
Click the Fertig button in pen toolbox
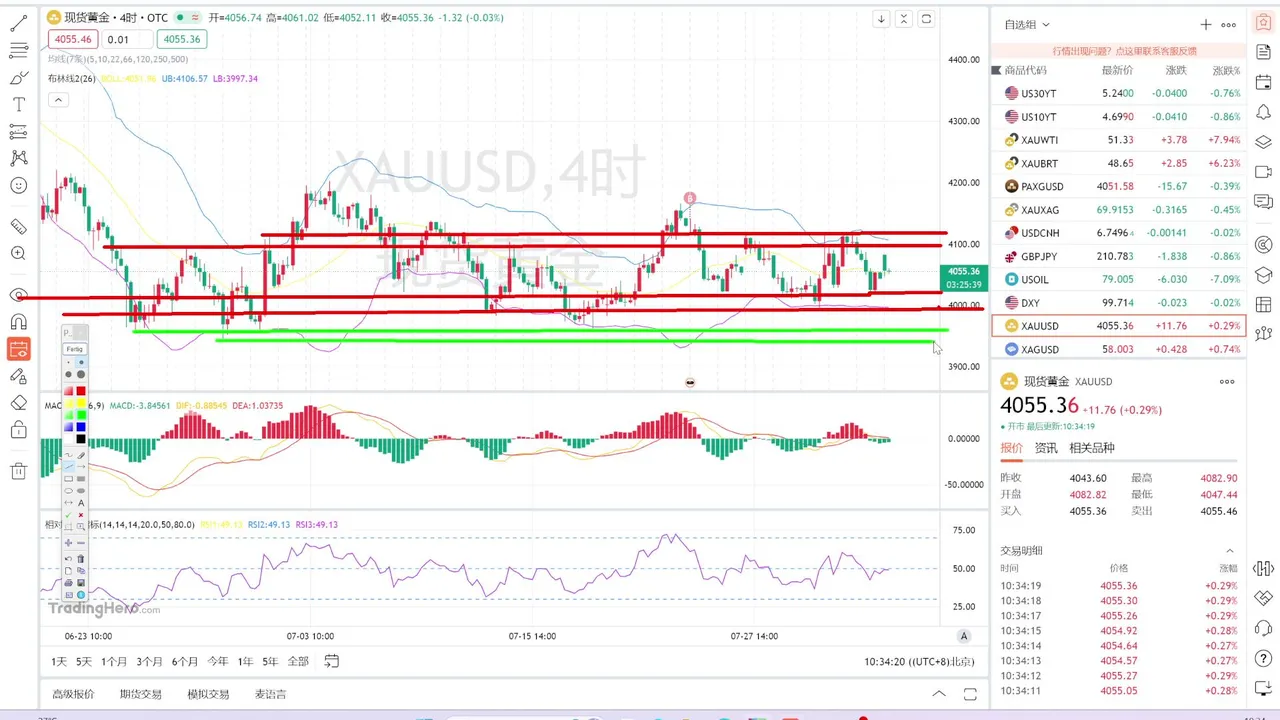coord(75,349)
